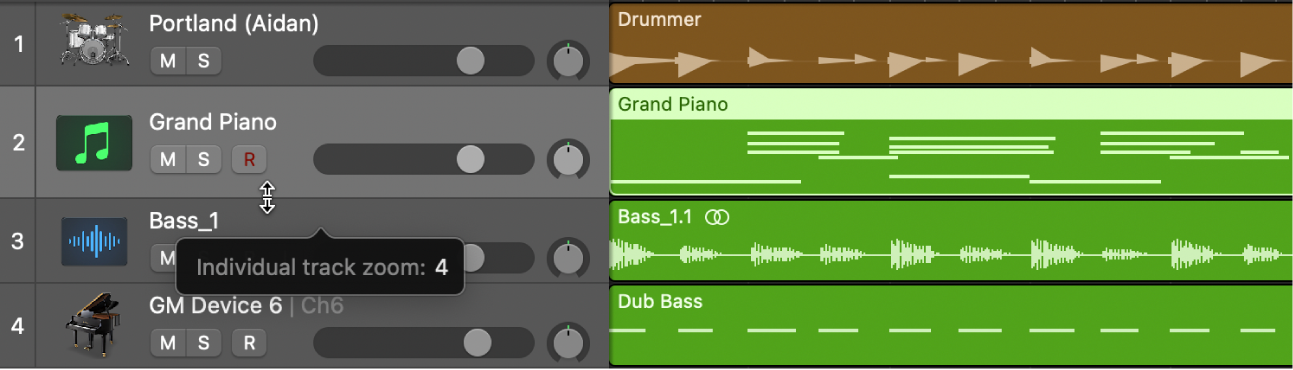
Task: Mute the GM Device 6 track
Action: (168, 343)
